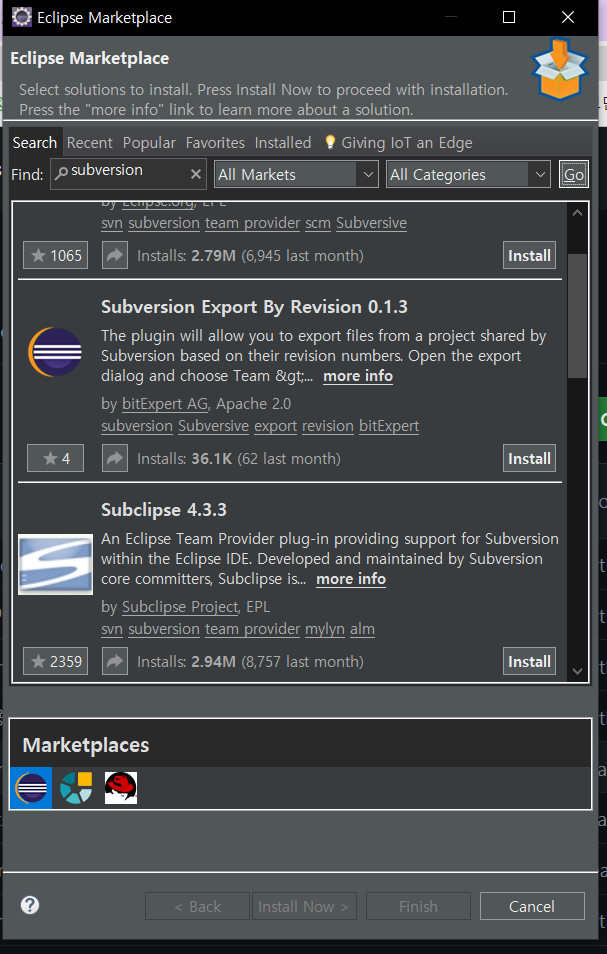Switch to the Installed tab
Screen dimensions: 607x954
283,142
